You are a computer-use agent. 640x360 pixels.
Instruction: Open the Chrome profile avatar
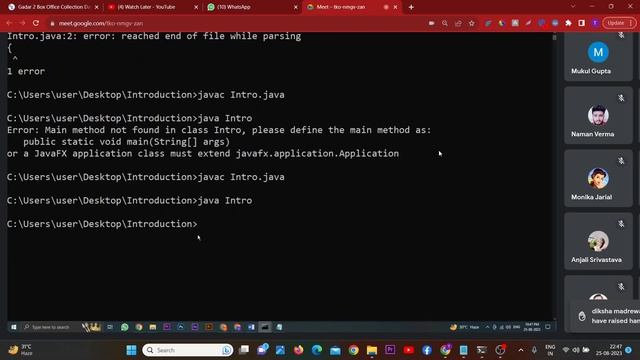(595, 23)
